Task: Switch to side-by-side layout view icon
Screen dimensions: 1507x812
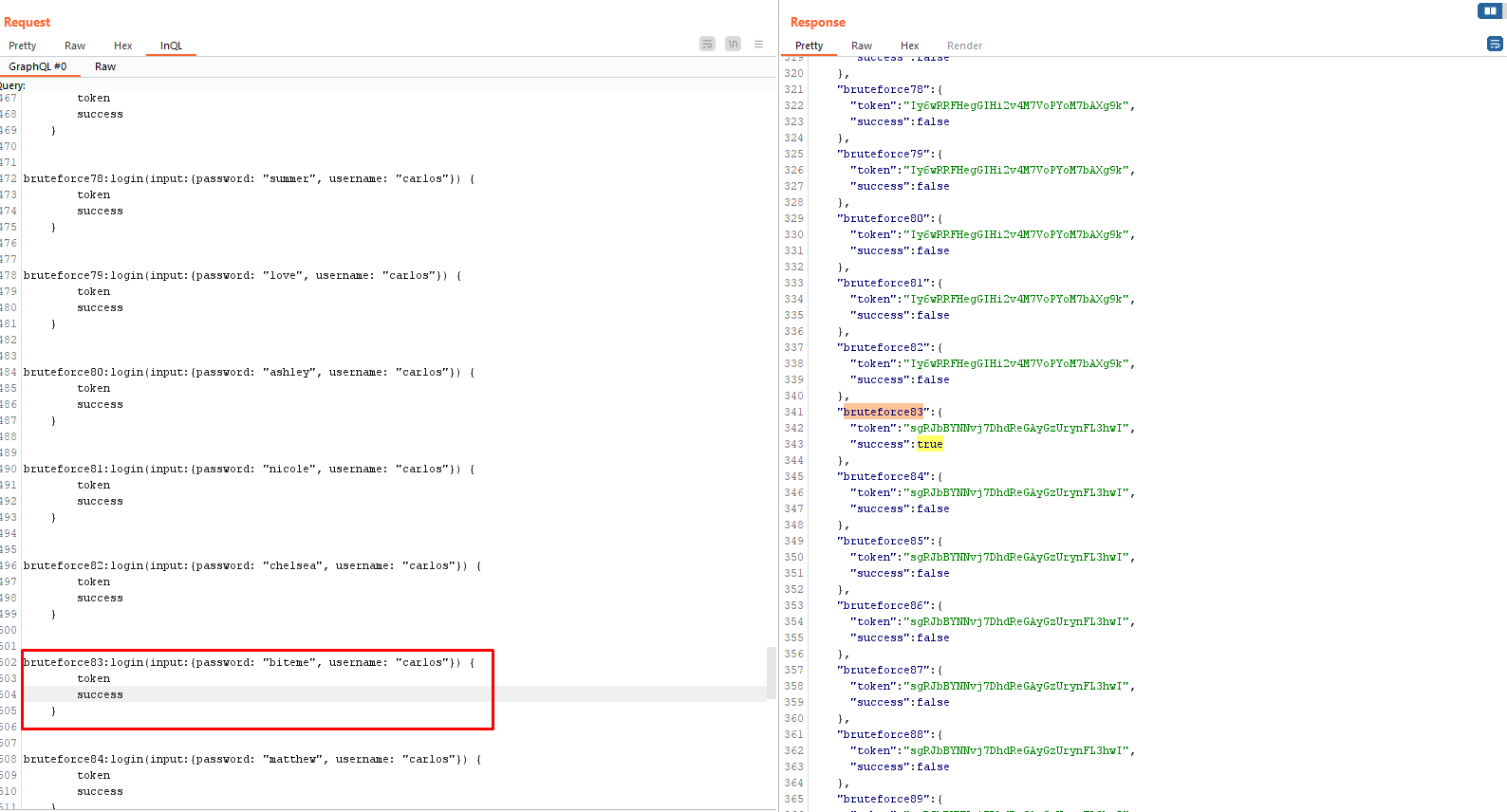Action: [x=1490, y=11]
